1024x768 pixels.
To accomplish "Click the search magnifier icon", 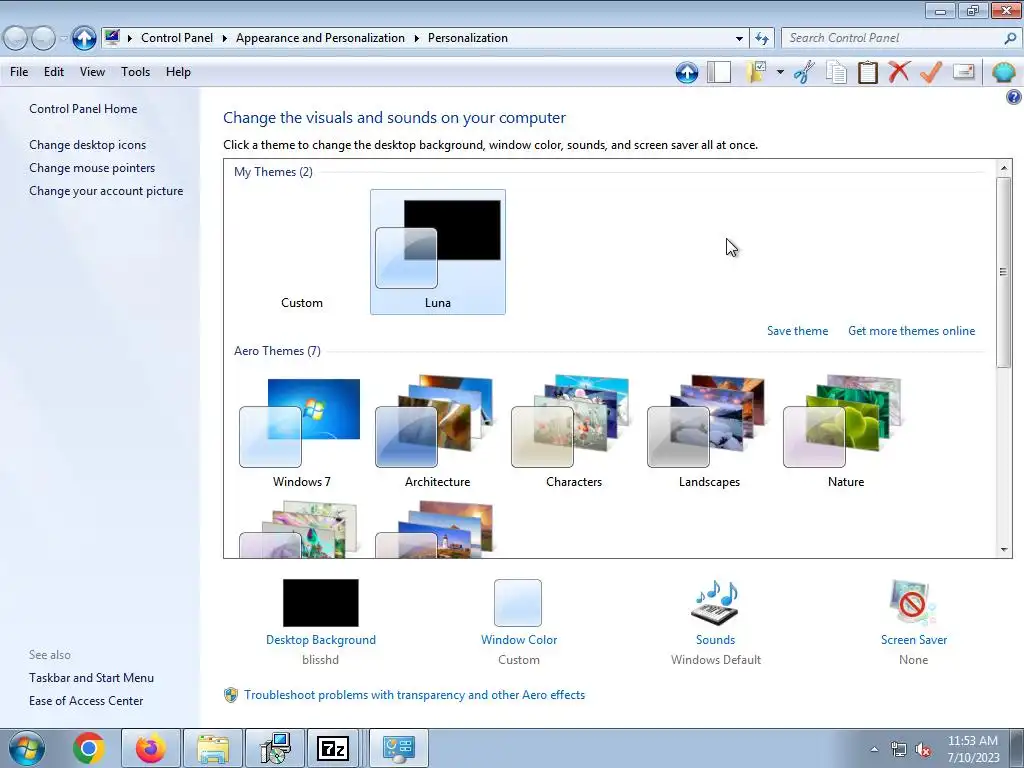I will [x=1010, y=38].
